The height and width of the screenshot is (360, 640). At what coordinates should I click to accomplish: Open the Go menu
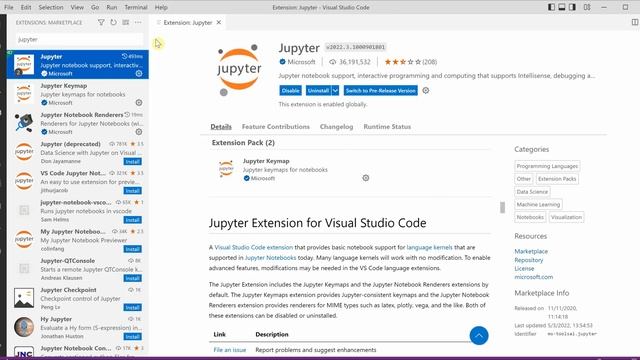[x=95, y=7]
